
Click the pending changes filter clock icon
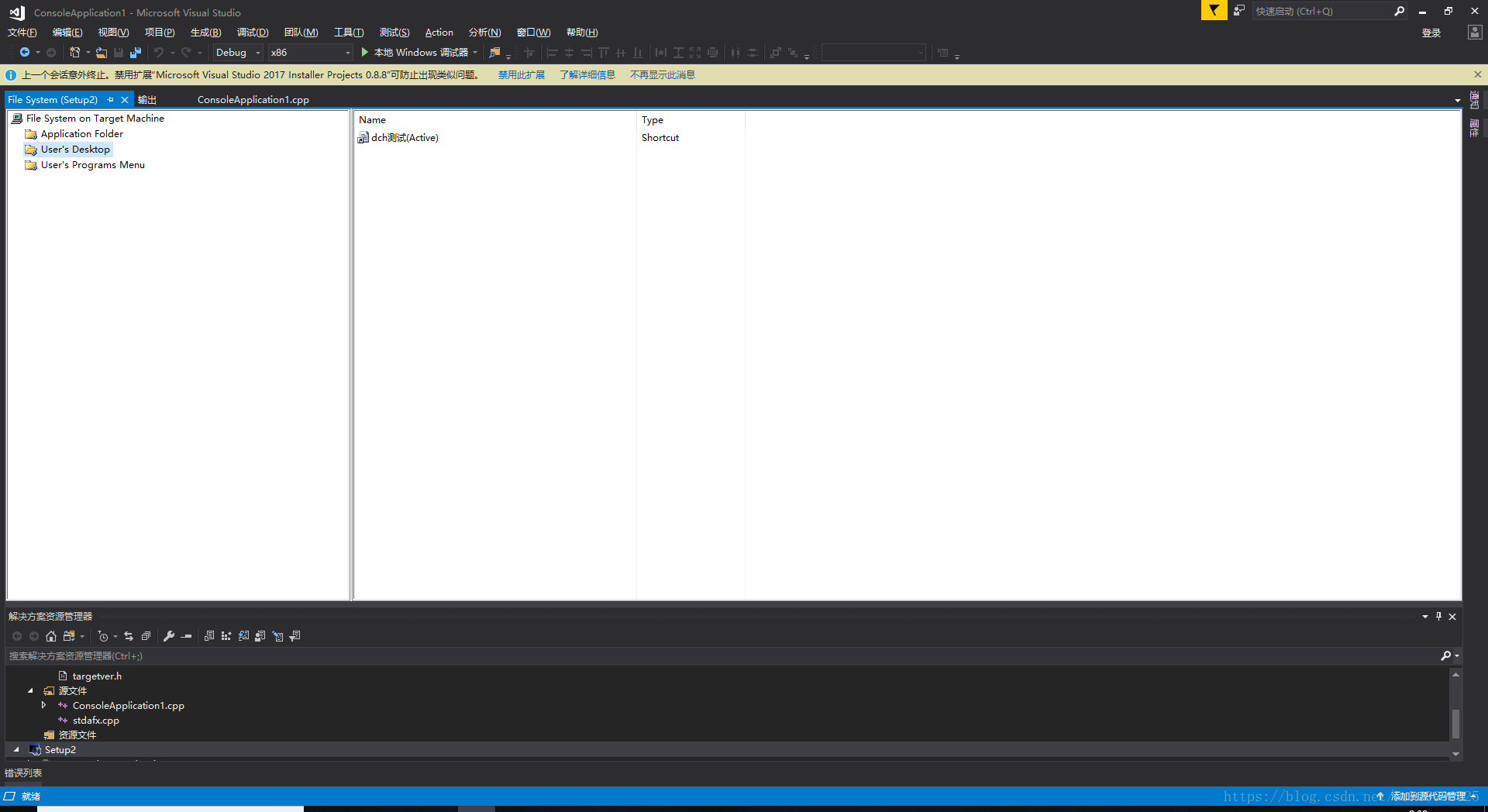(103, 636)
